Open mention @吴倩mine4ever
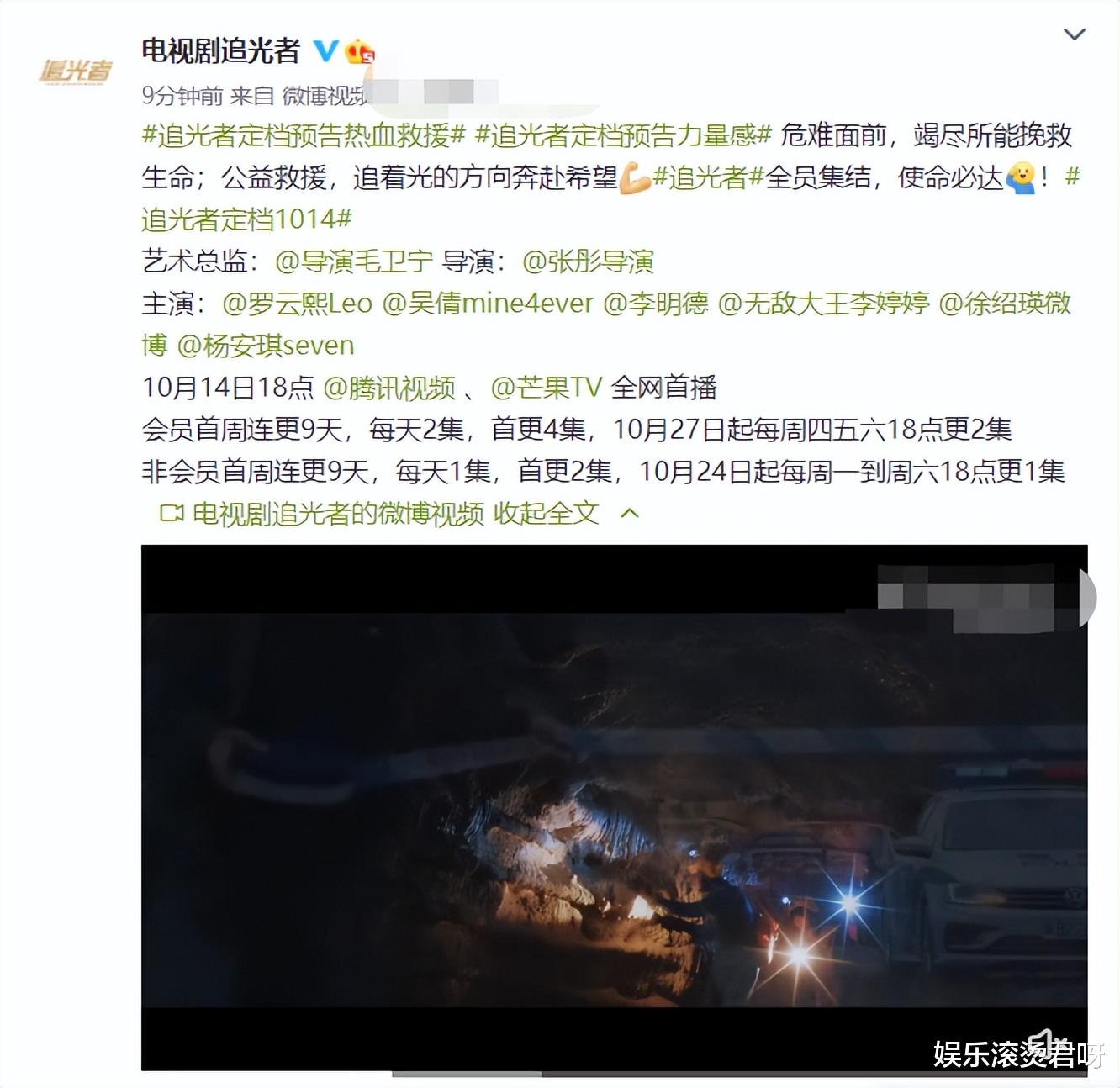 (x=488, y=304)
